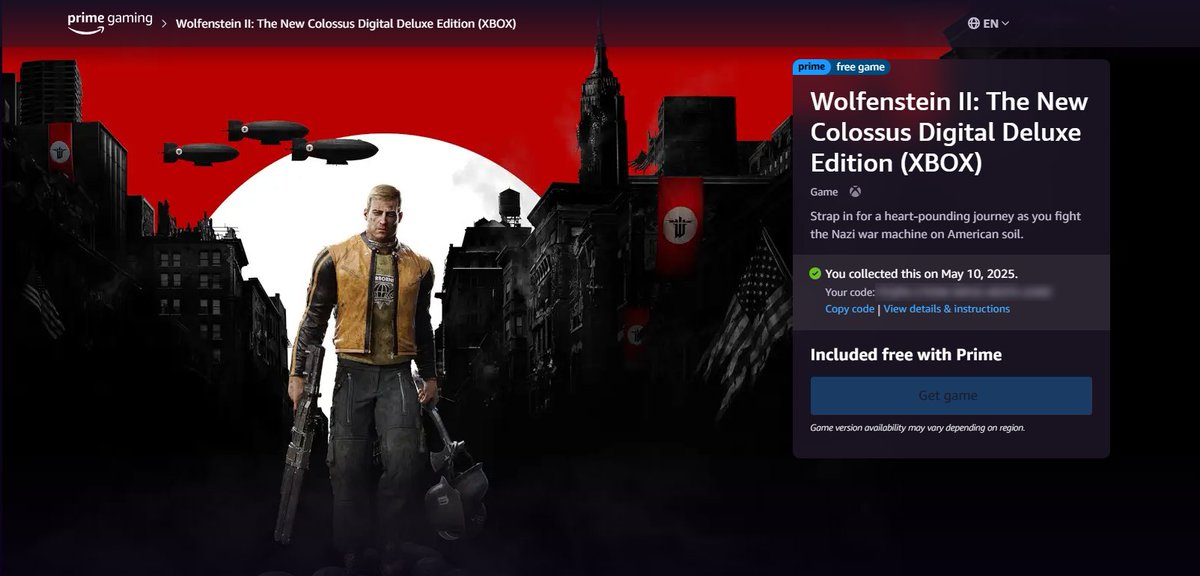The image size is (1200, 576).
Task: Click the Get game button
Action: click(951, 396)
